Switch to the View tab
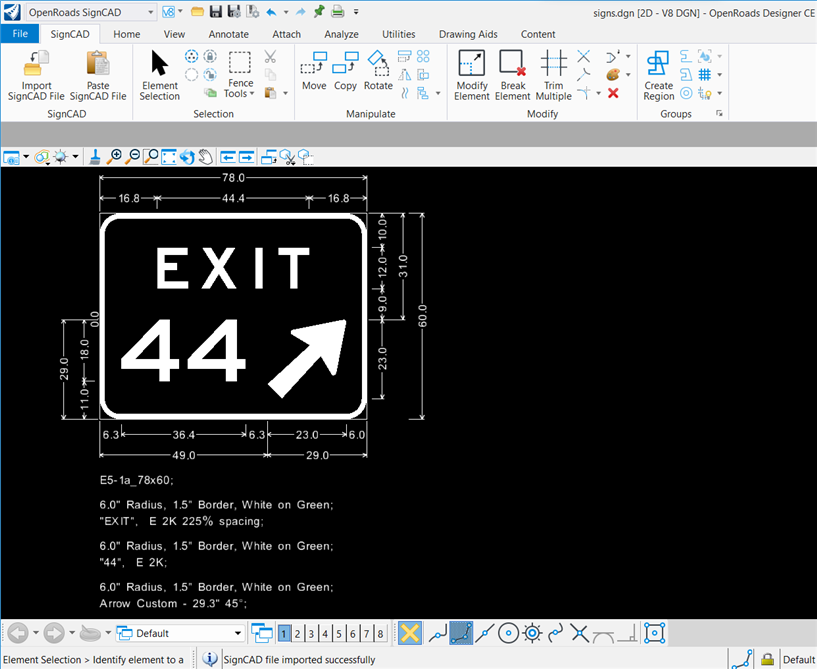Screen dimensions: 817x669 (174, 34)
